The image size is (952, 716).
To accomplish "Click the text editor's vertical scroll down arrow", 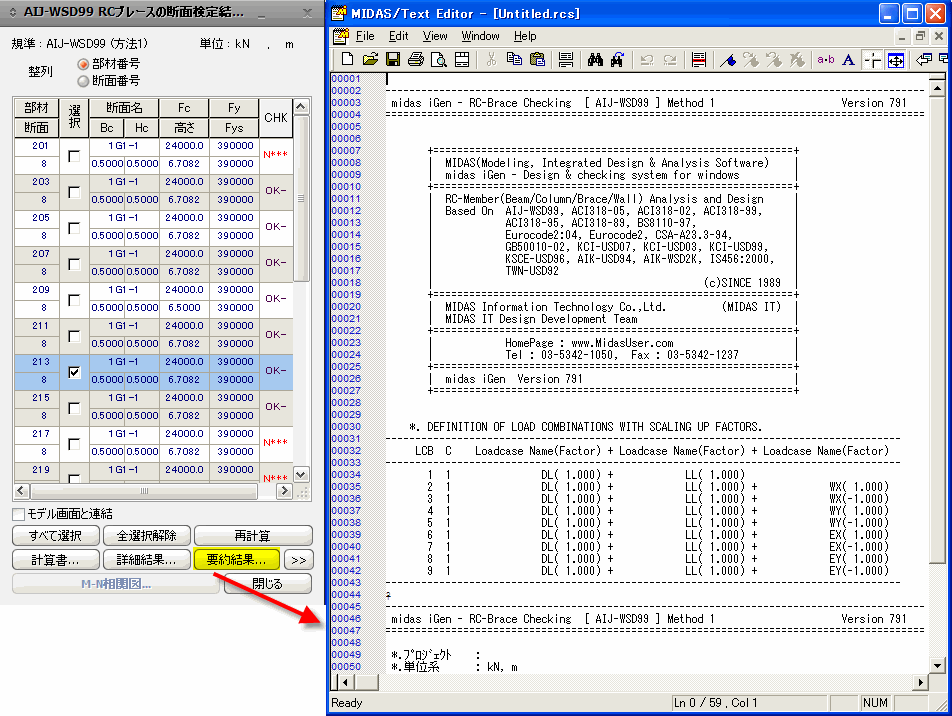I will pyautogui.click(x=937, y=666).
